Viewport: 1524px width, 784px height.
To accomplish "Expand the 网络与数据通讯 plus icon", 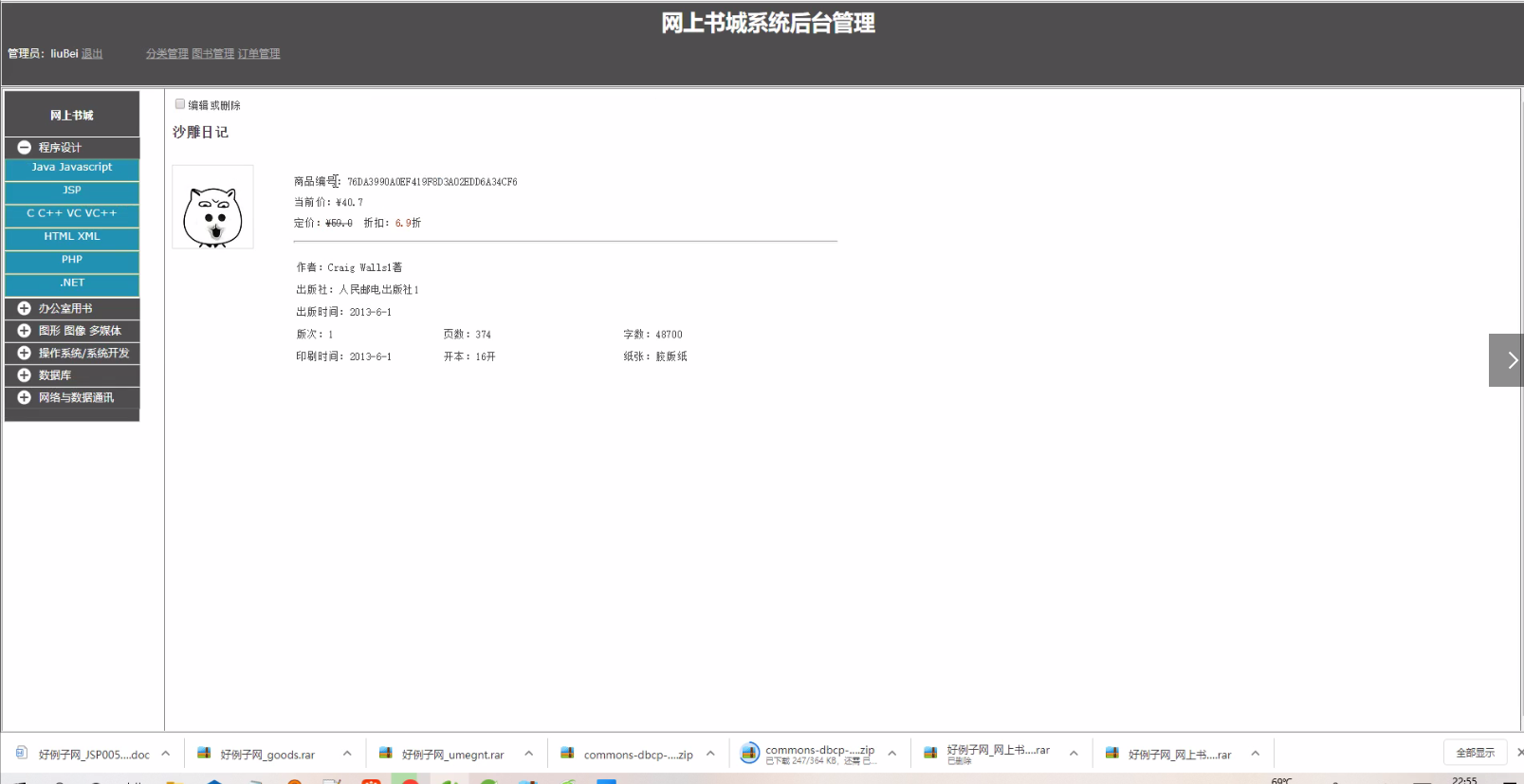I will (x=25, y=397).
